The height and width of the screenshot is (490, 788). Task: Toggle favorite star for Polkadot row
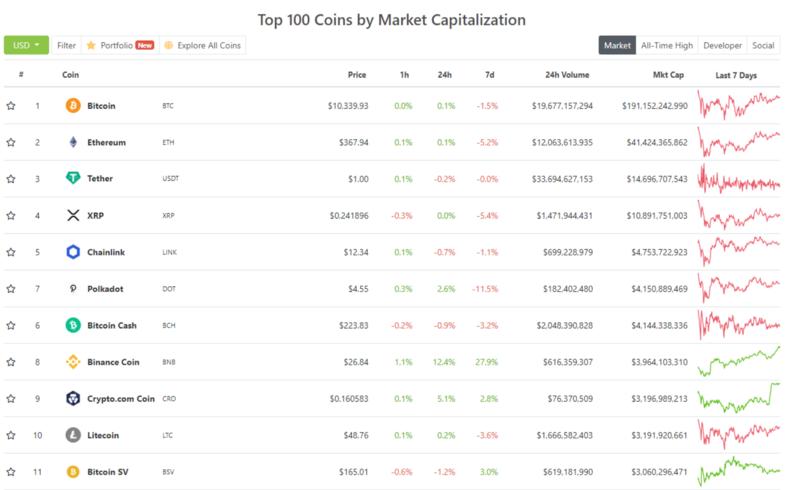click(11, 289)
